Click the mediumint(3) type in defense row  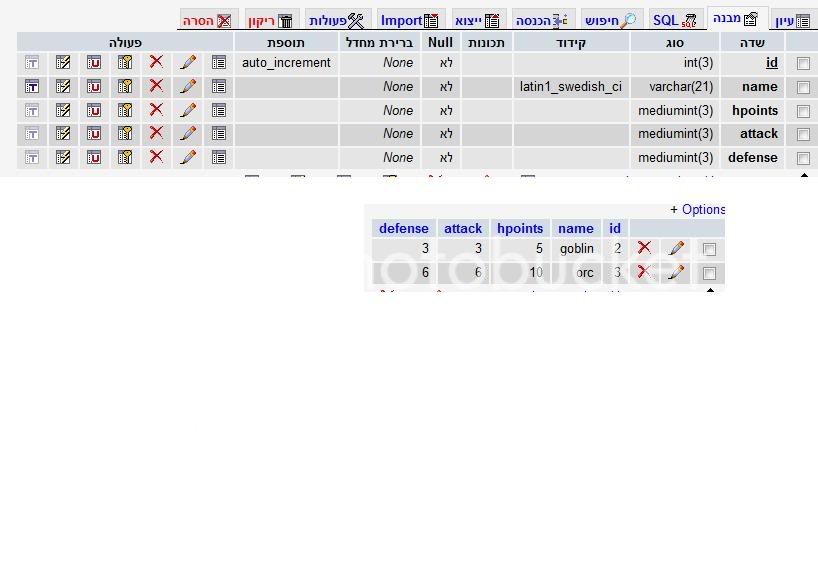[x=676, y=158]
